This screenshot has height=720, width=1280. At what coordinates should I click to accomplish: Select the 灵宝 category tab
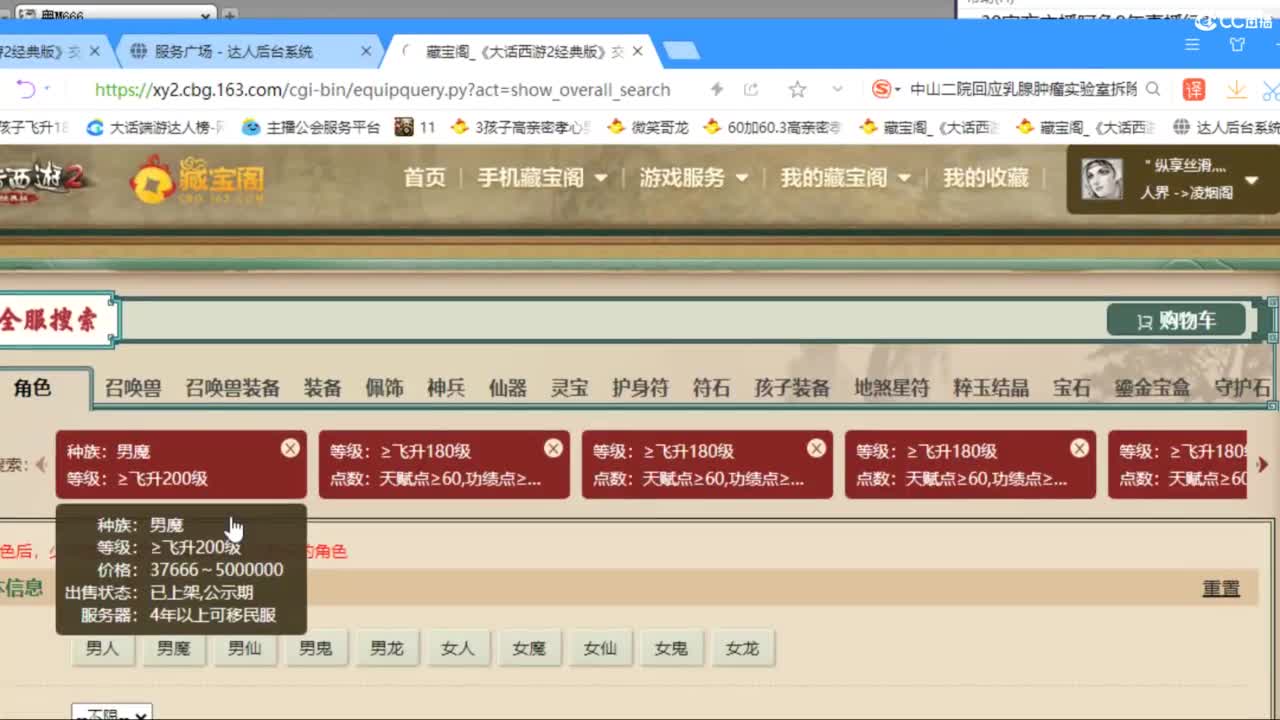click(570, 388)
